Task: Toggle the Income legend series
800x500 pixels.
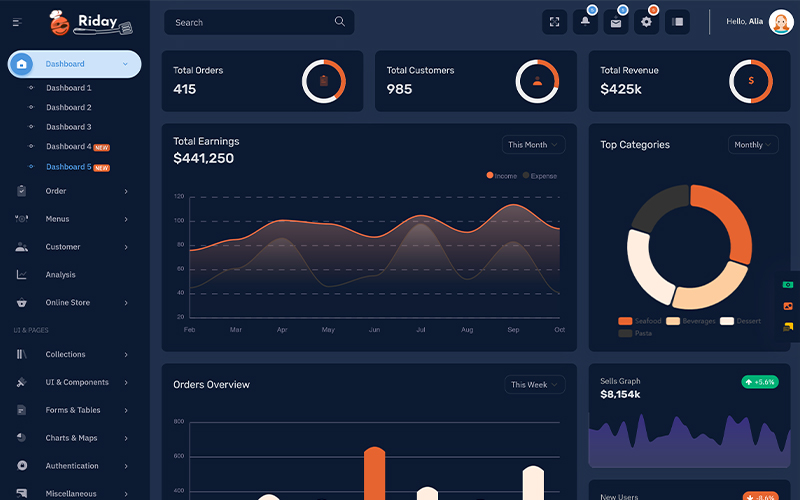Action: 502,176
